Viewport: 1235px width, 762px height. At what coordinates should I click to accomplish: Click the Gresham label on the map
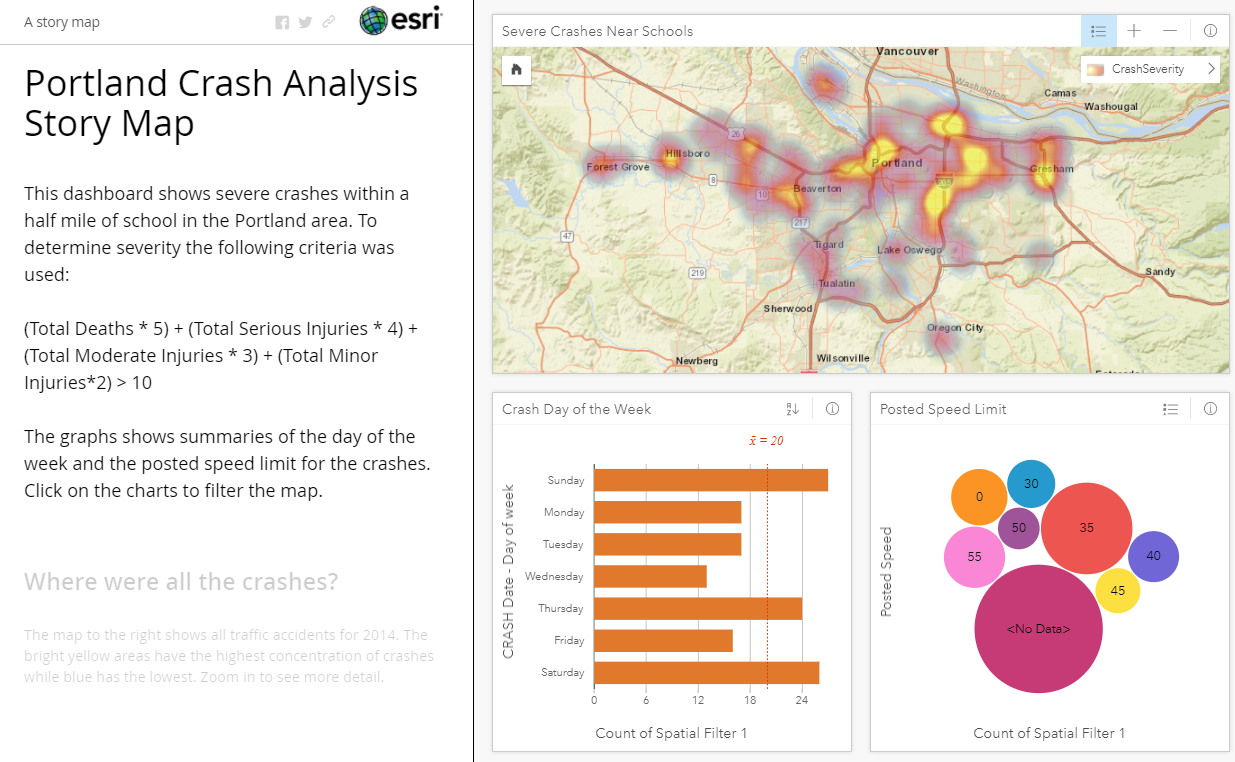pyautogui.click(x=1051, y=169)
